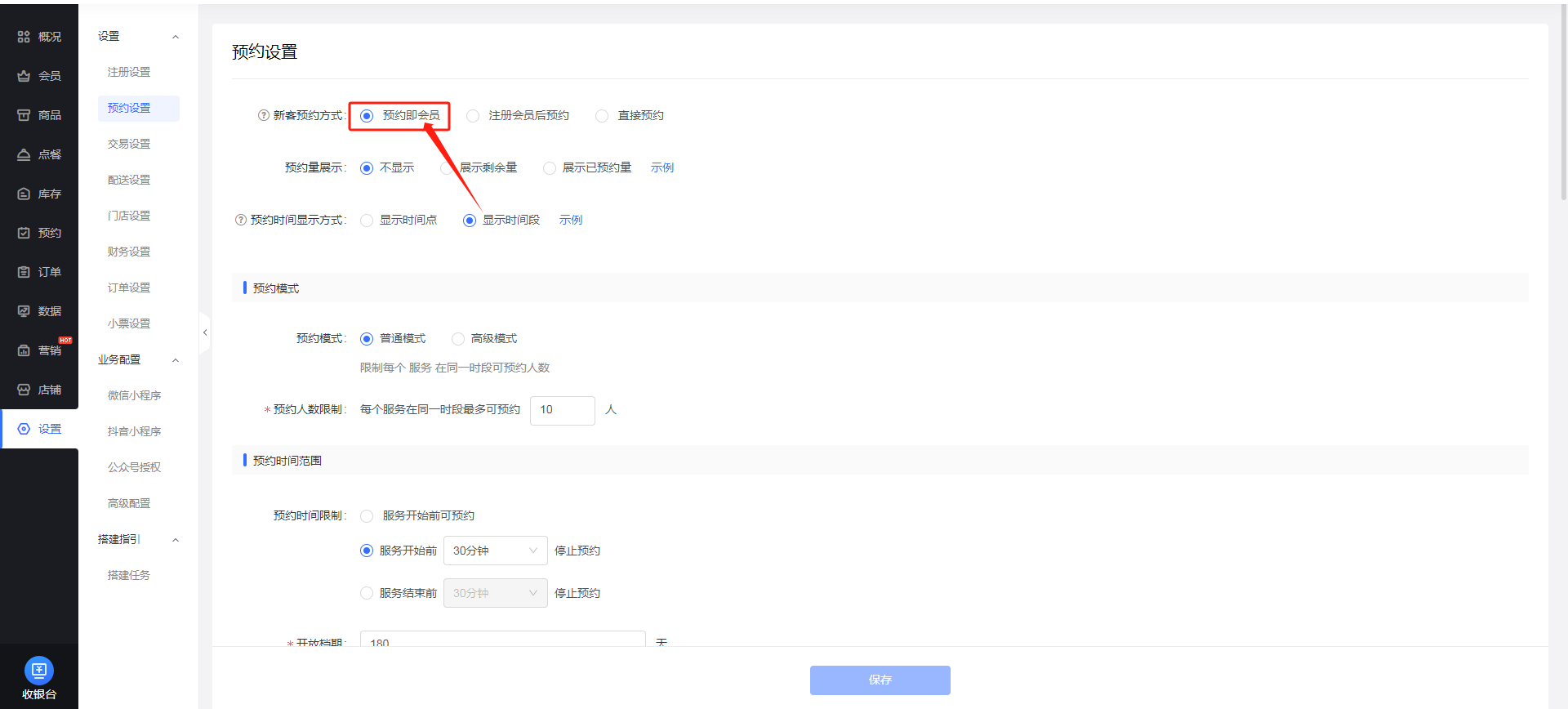Open 交易设置 in settings submenu
The height and width of the screenshot is (709, 1568).
click(129, 144)
